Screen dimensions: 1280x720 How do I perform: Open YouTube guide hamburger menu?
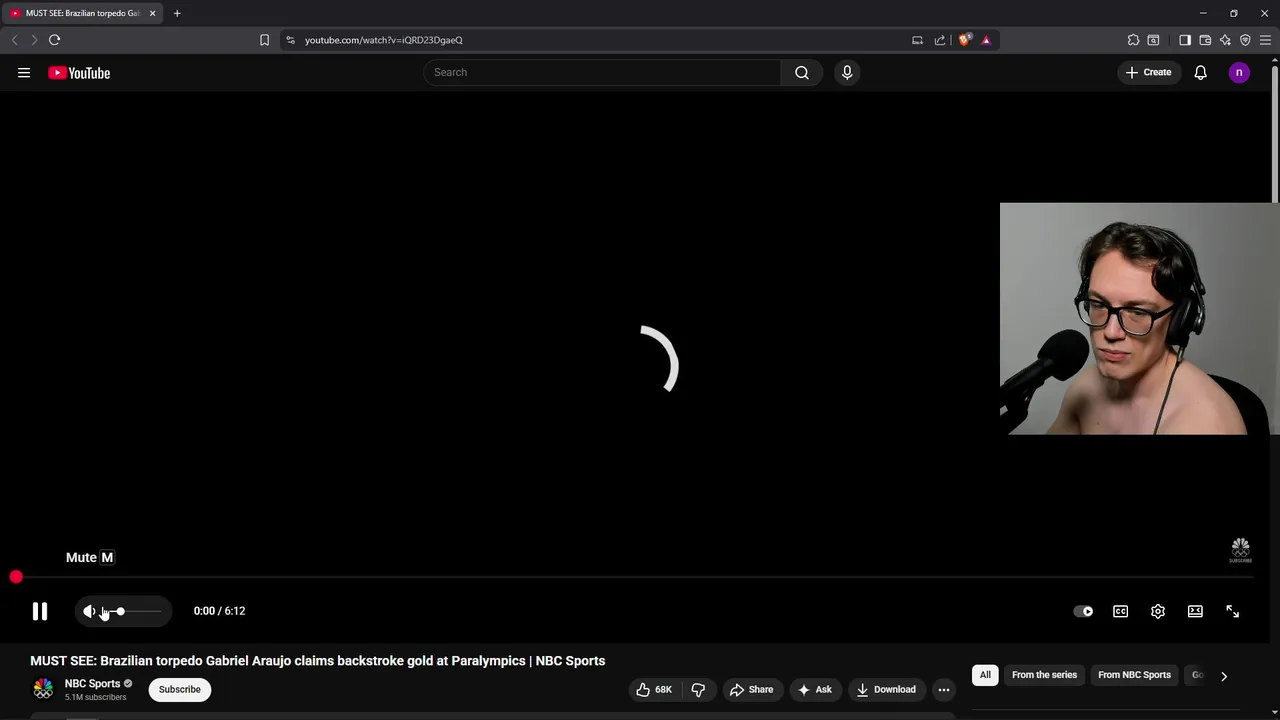(x=24, y=72)
